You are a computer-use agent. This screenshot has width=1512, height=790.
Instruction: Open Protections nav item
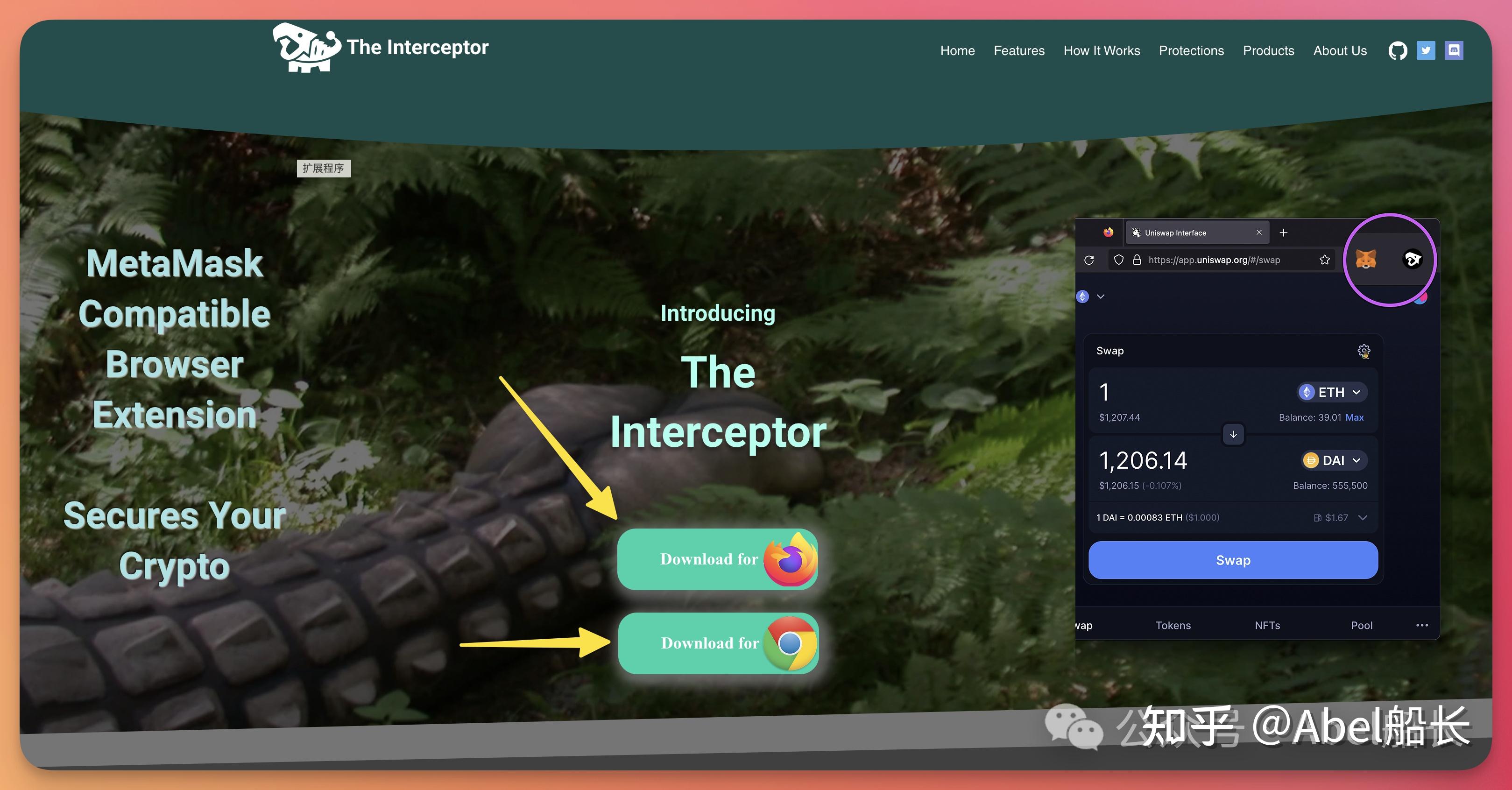pos(1191,50)
